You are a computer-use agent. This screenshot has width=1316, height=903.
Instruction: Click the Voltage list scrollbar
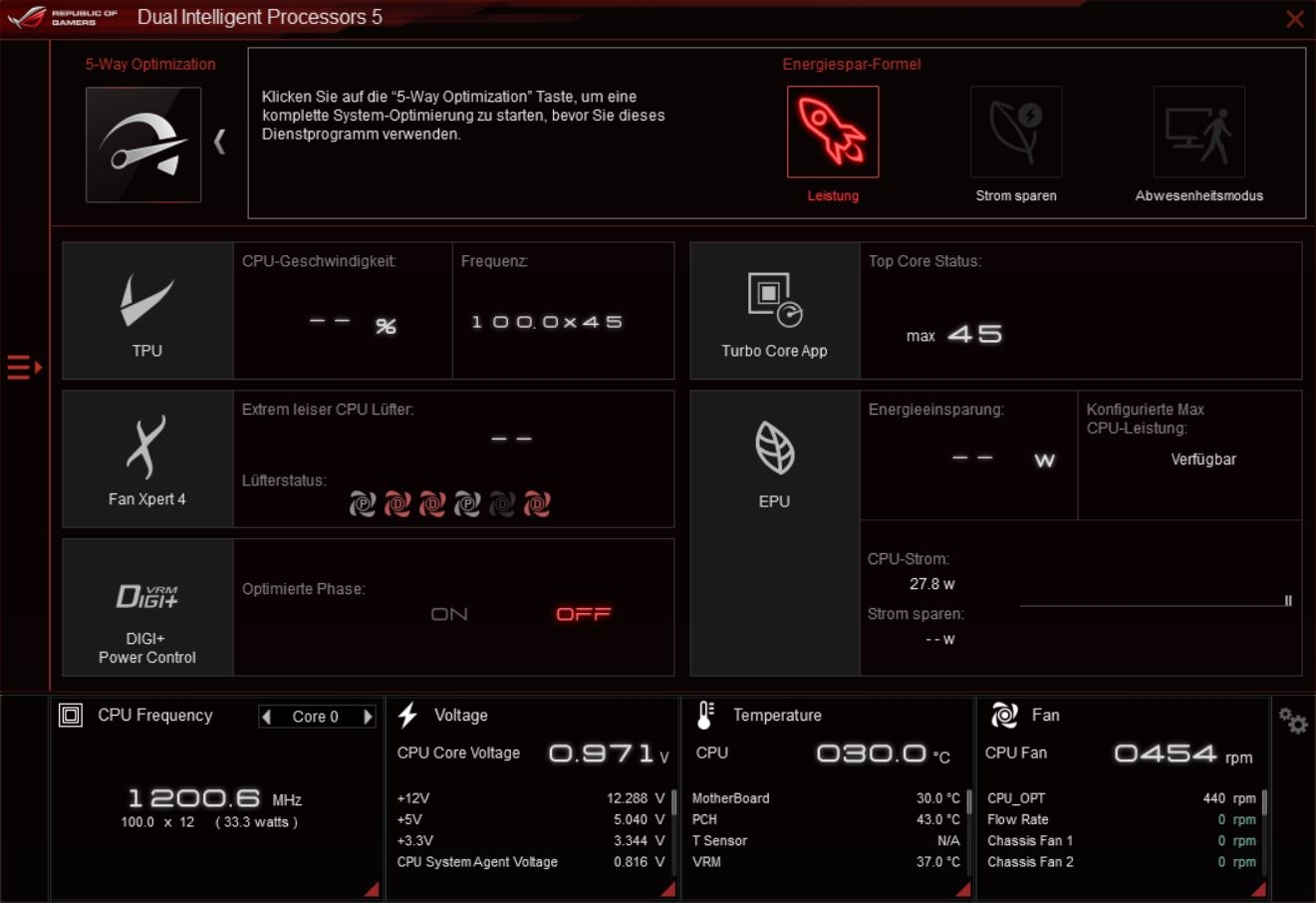[x=673, y=803]
